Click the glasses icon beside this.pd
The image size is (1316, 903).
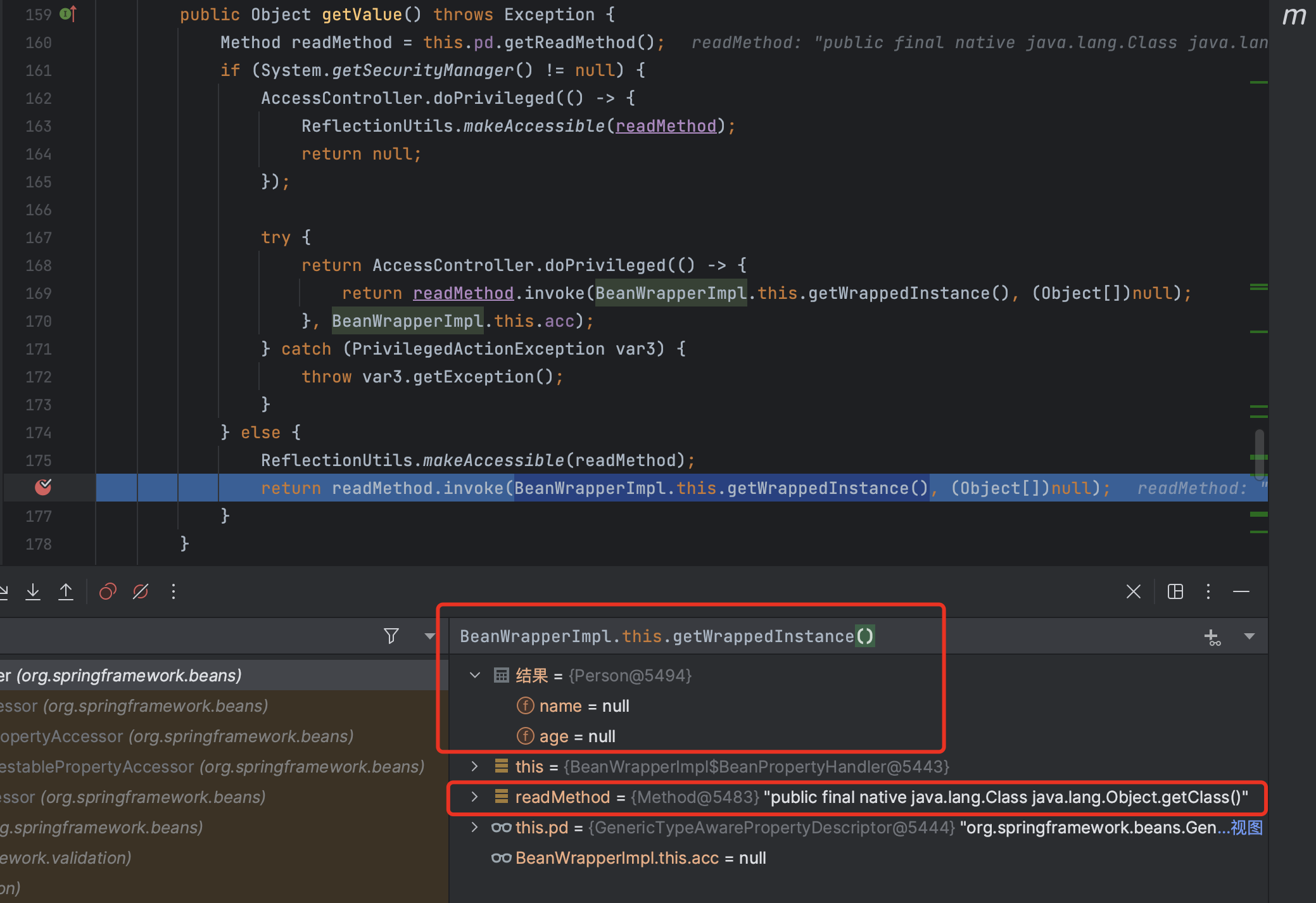501,827
